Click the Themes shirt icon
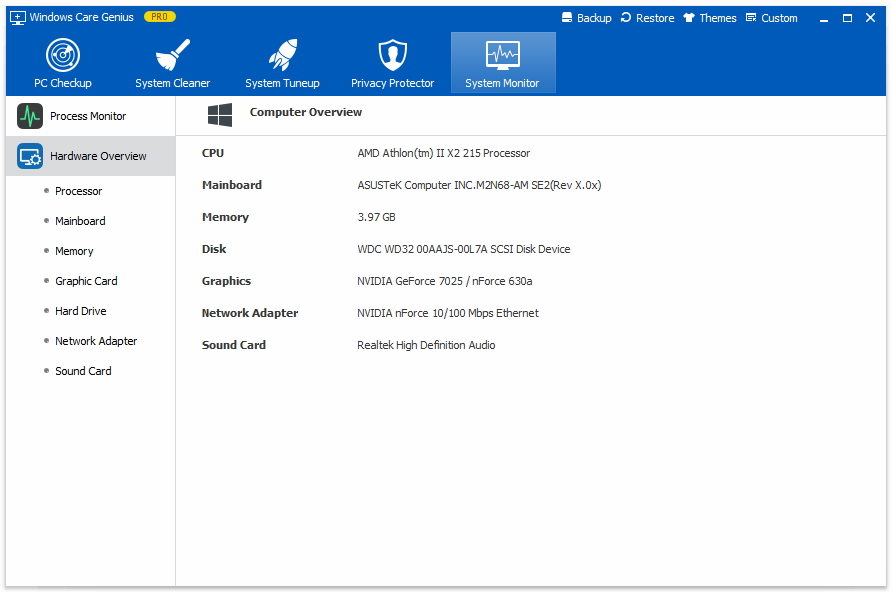This screenshot has height=592, width=892. tap(689, 18)
